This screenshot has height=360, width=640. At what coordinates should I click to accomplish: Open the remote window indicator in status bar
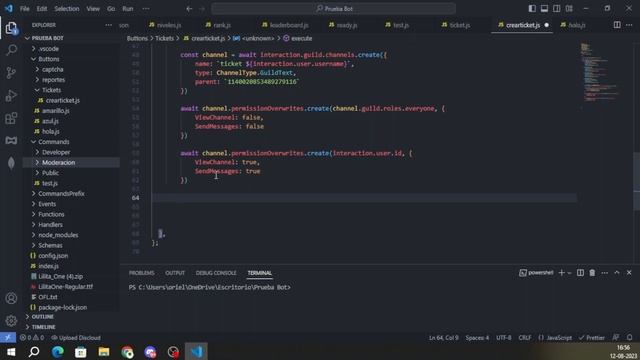click(x=8, y=338)
